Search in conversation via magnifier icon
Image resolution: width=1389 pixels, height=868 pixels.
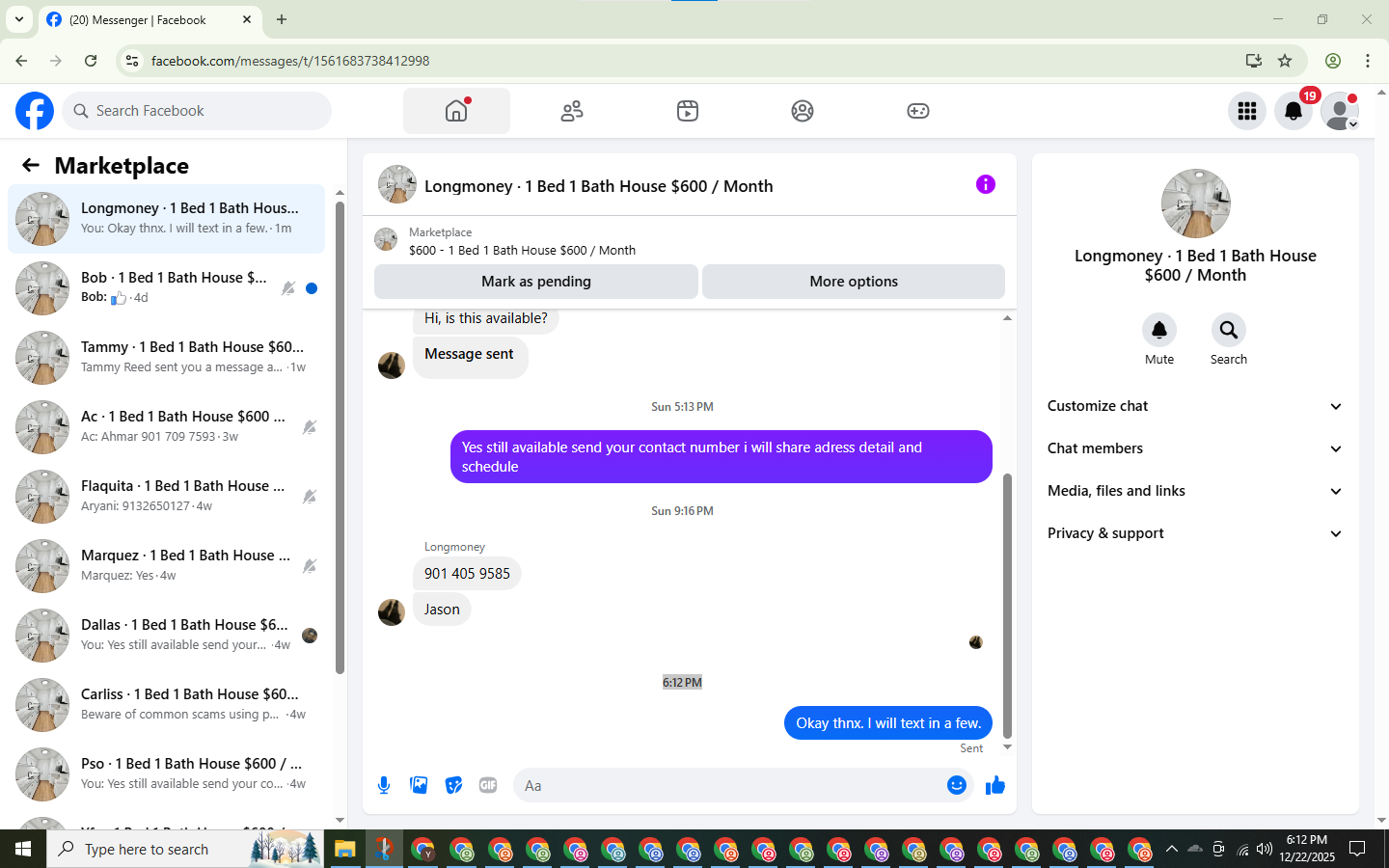click(x=1229, y=330)
